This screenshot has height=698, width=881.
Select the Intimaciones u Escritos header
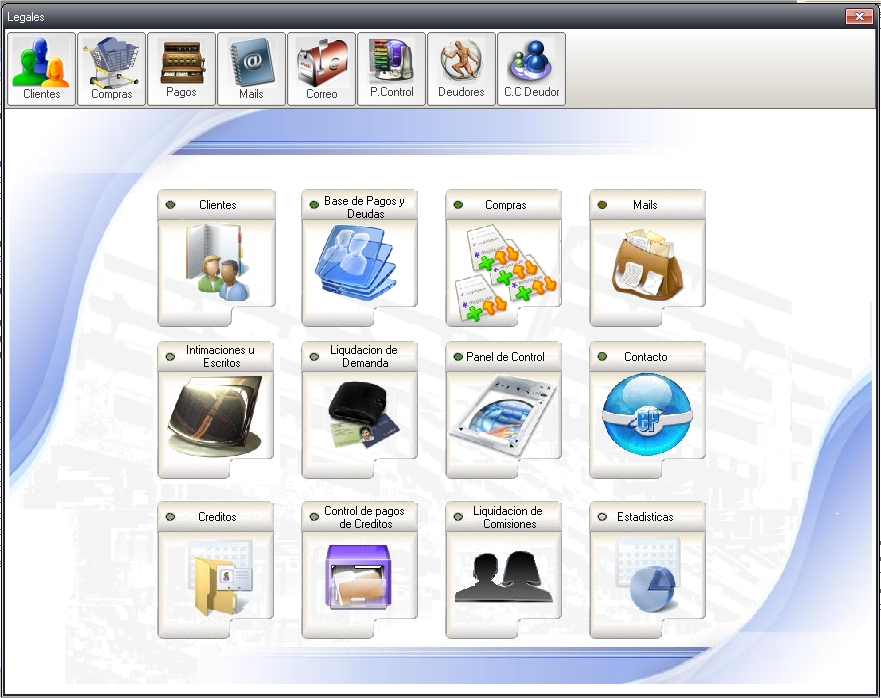tap(220, 356)
